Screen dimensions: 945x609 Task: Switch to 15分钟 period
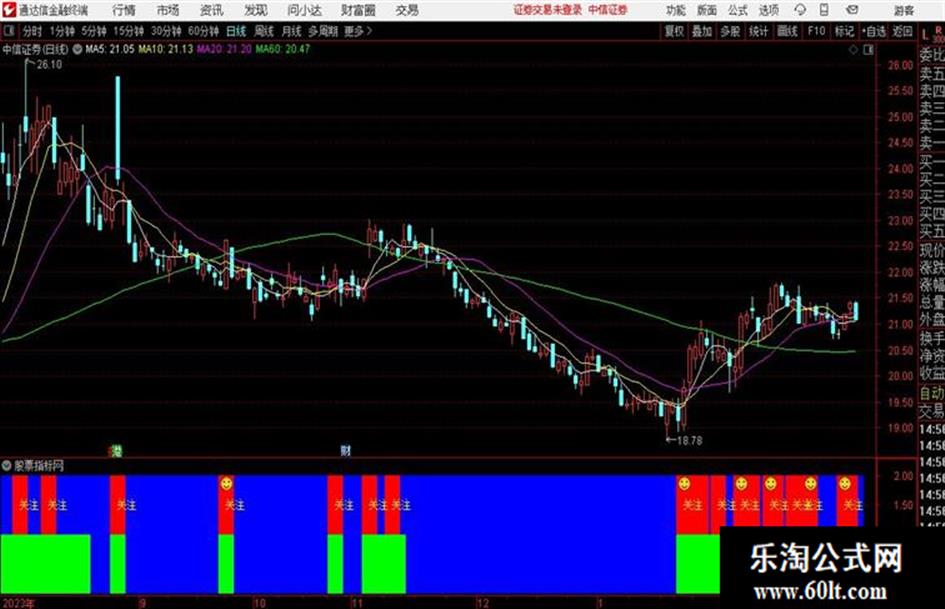pos(129,31)
